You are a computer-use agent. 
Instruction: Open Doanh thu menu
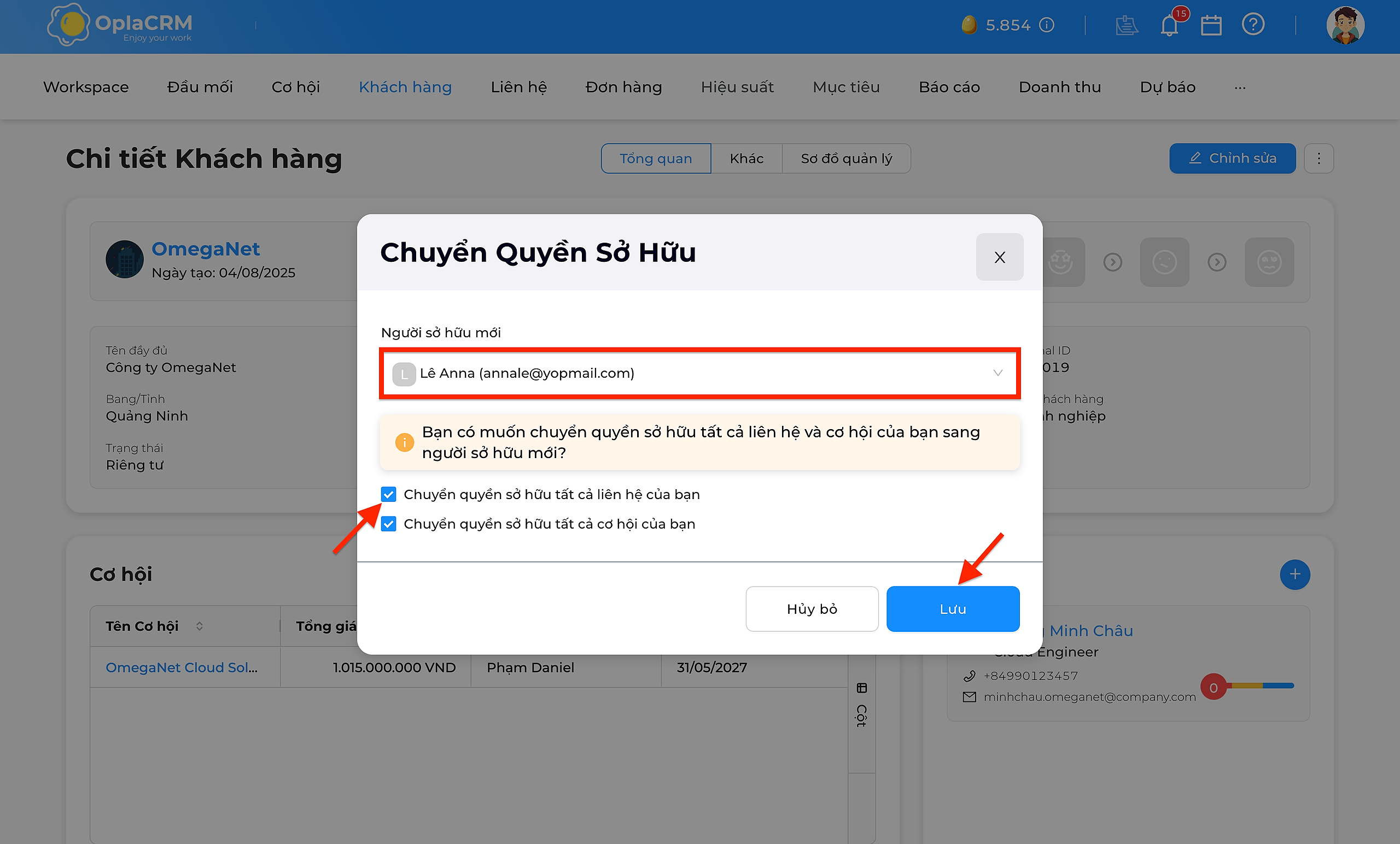click(1060, 87)
